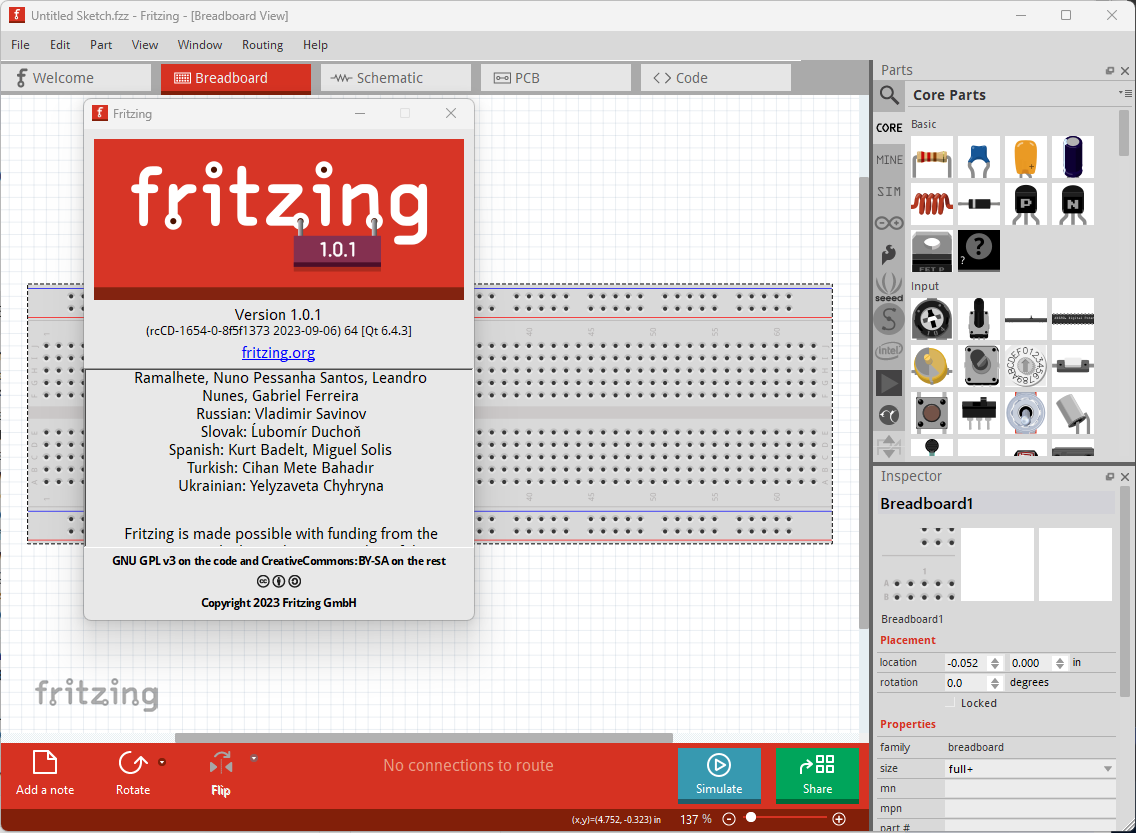
Task: Open the parts search magnifier
Action: pos(890,95)
